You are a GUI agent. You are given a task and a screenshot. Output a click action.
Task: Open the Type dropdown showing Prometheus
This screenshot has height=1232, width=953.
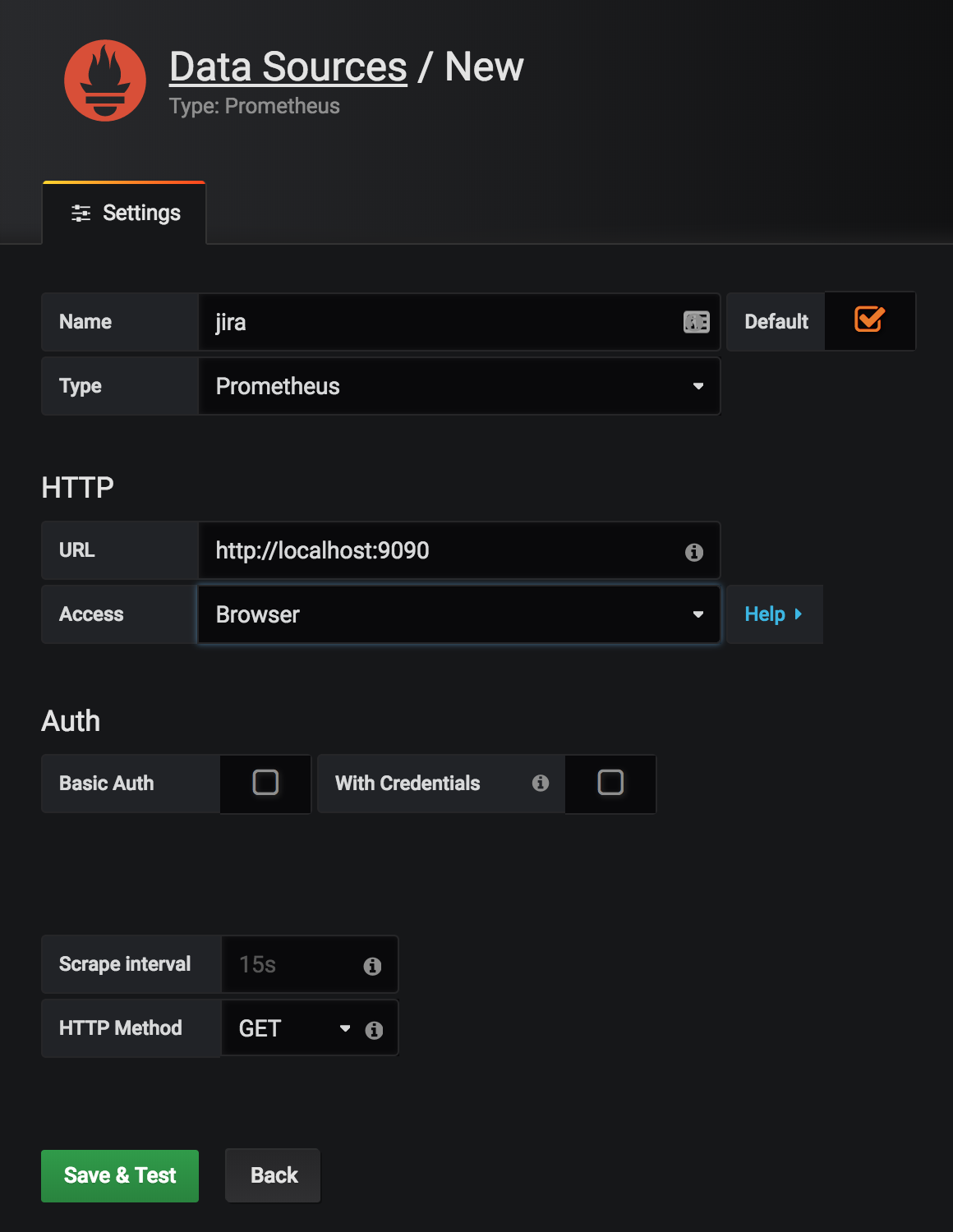[x=459, y=386]
